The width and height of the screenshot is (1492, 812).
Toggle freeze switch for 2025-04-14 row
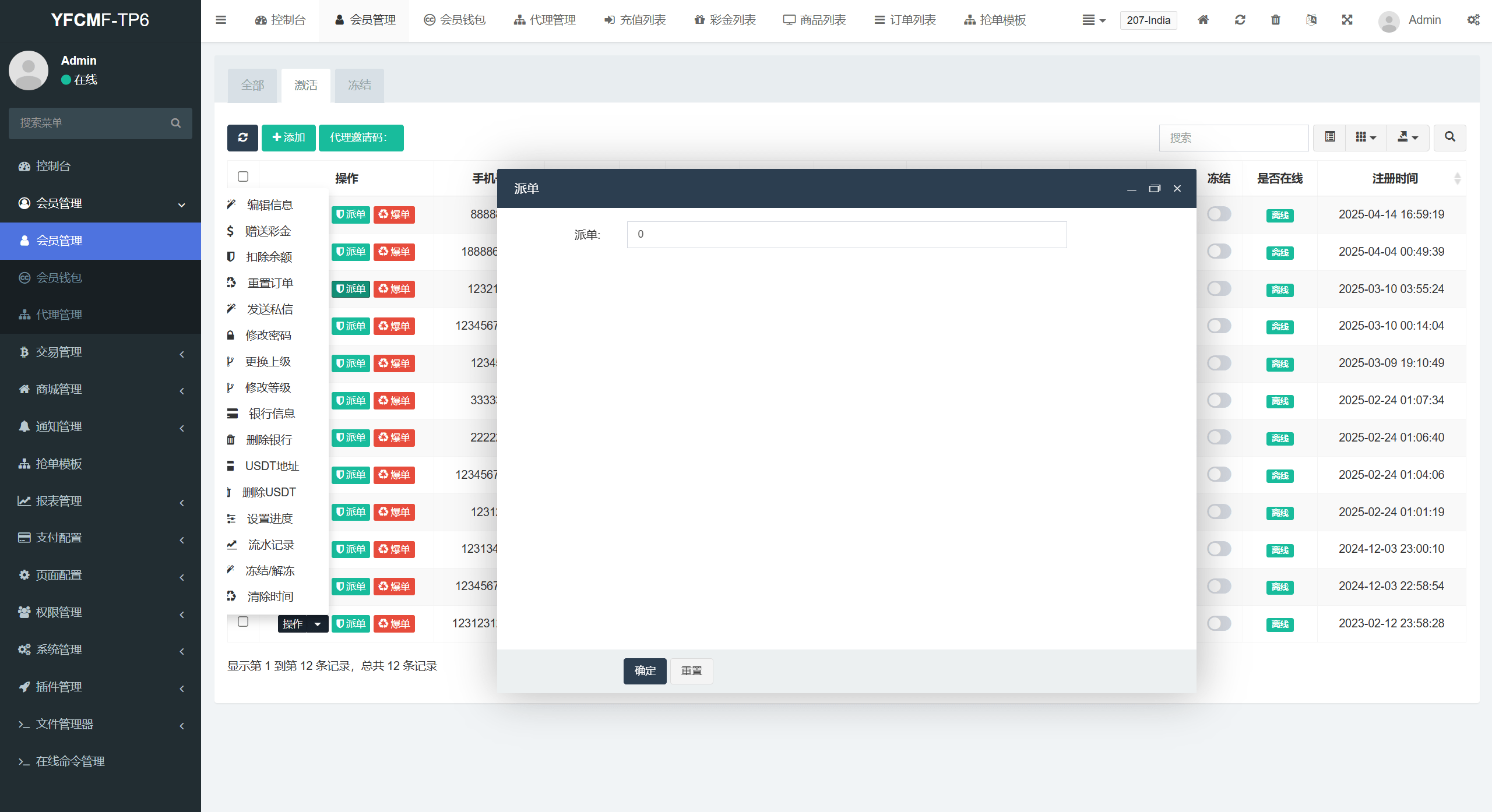pyautogui.click(x=1219, y=214)
